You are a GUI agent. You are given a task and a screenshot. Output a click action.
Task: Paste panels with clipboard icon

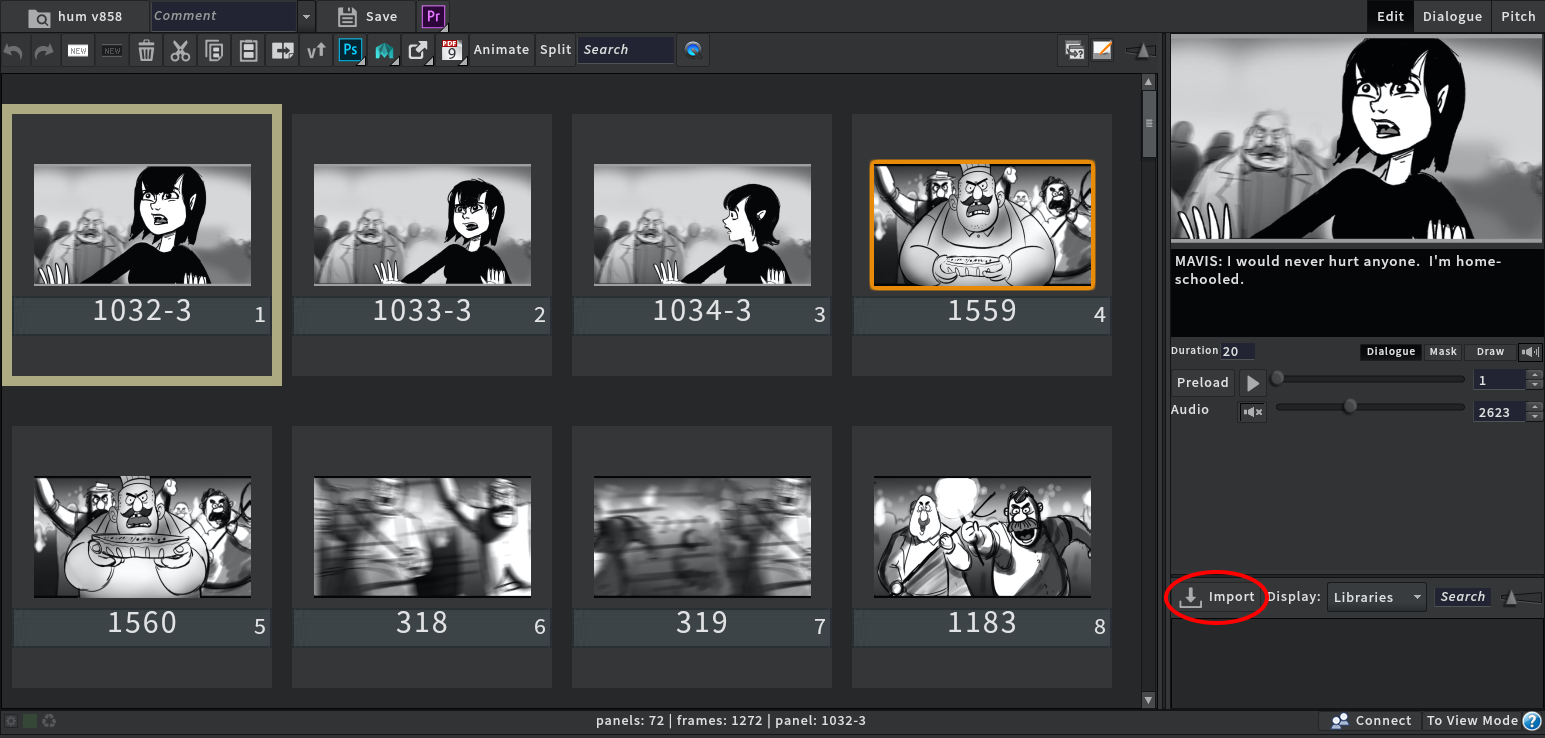tap(248, 50)
